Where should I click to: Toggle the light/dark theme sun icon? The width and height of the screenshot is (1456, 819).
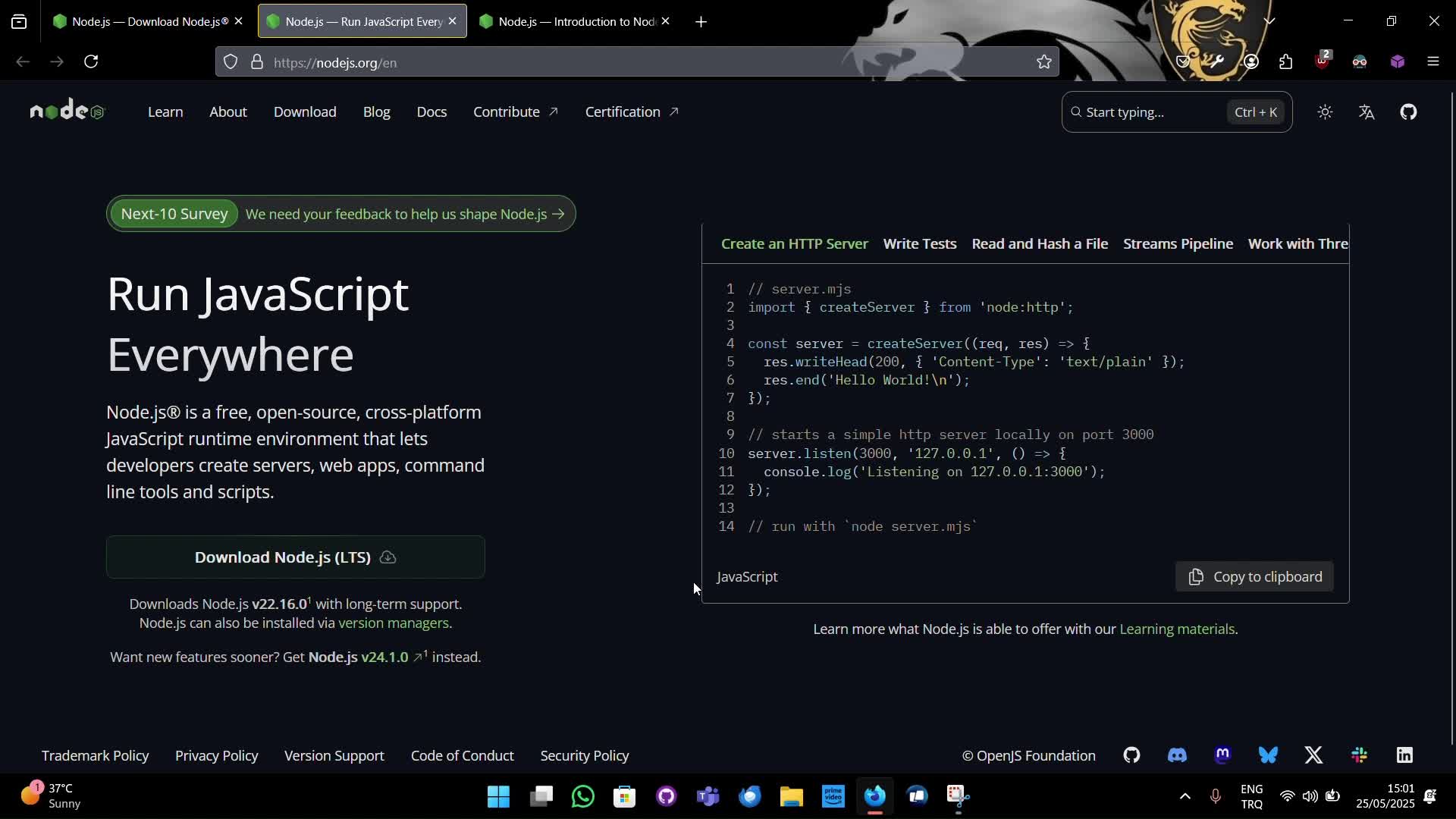pyautogui.click(x=1325, y=112)
